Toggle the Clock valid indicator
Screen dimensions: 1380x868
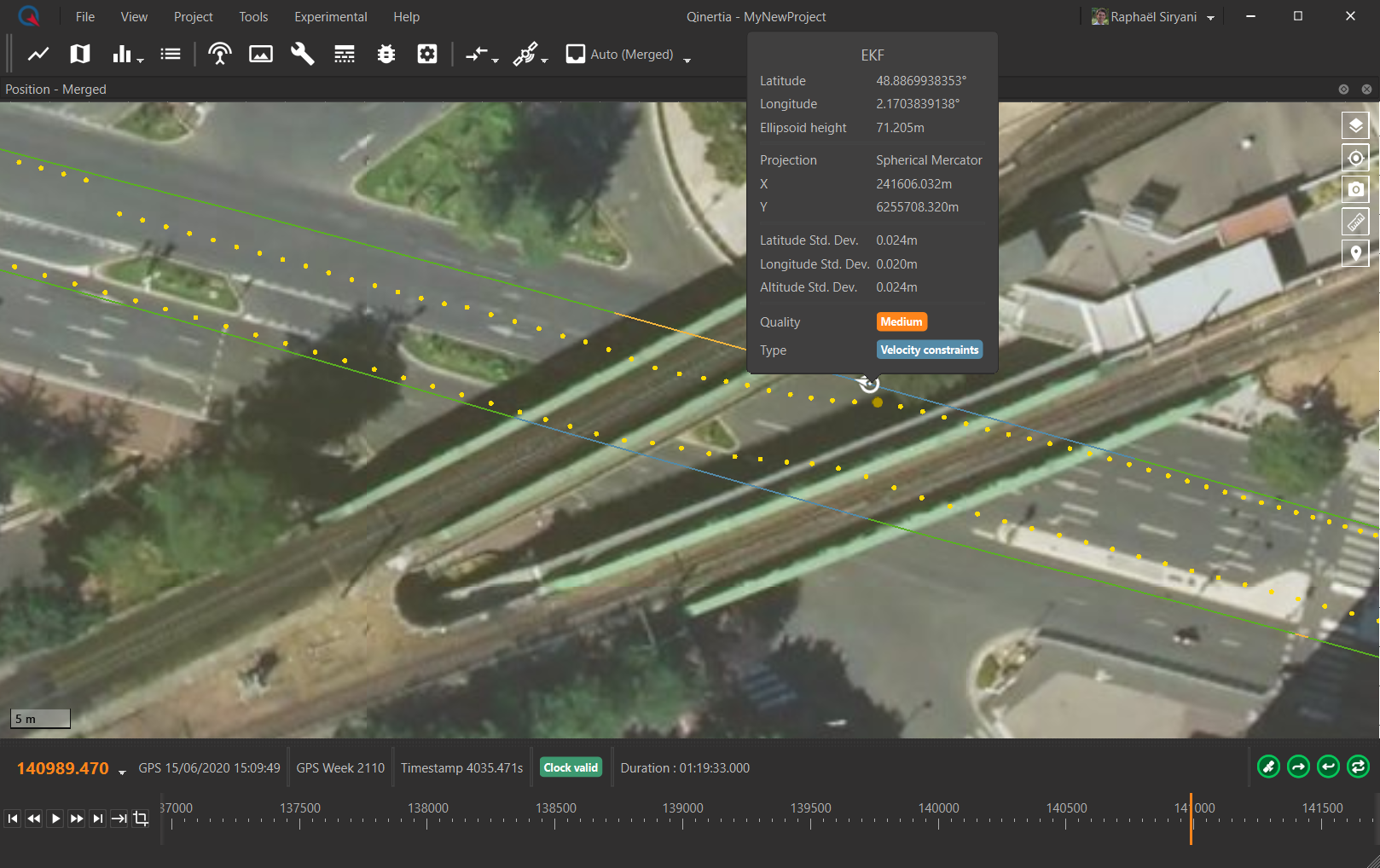(571, 767)
